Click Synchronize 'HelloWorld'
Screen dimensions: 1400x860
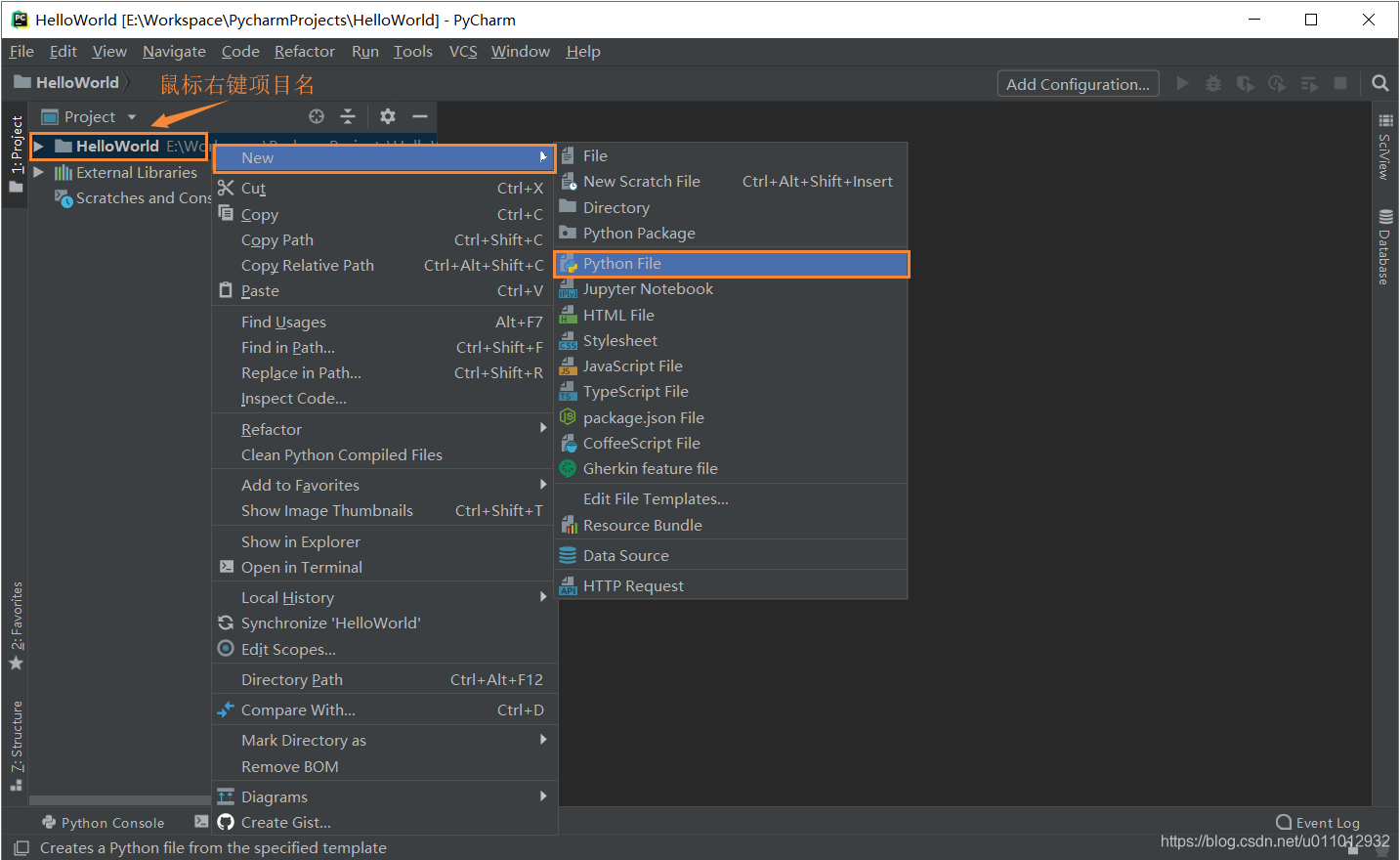click(384, 623)
